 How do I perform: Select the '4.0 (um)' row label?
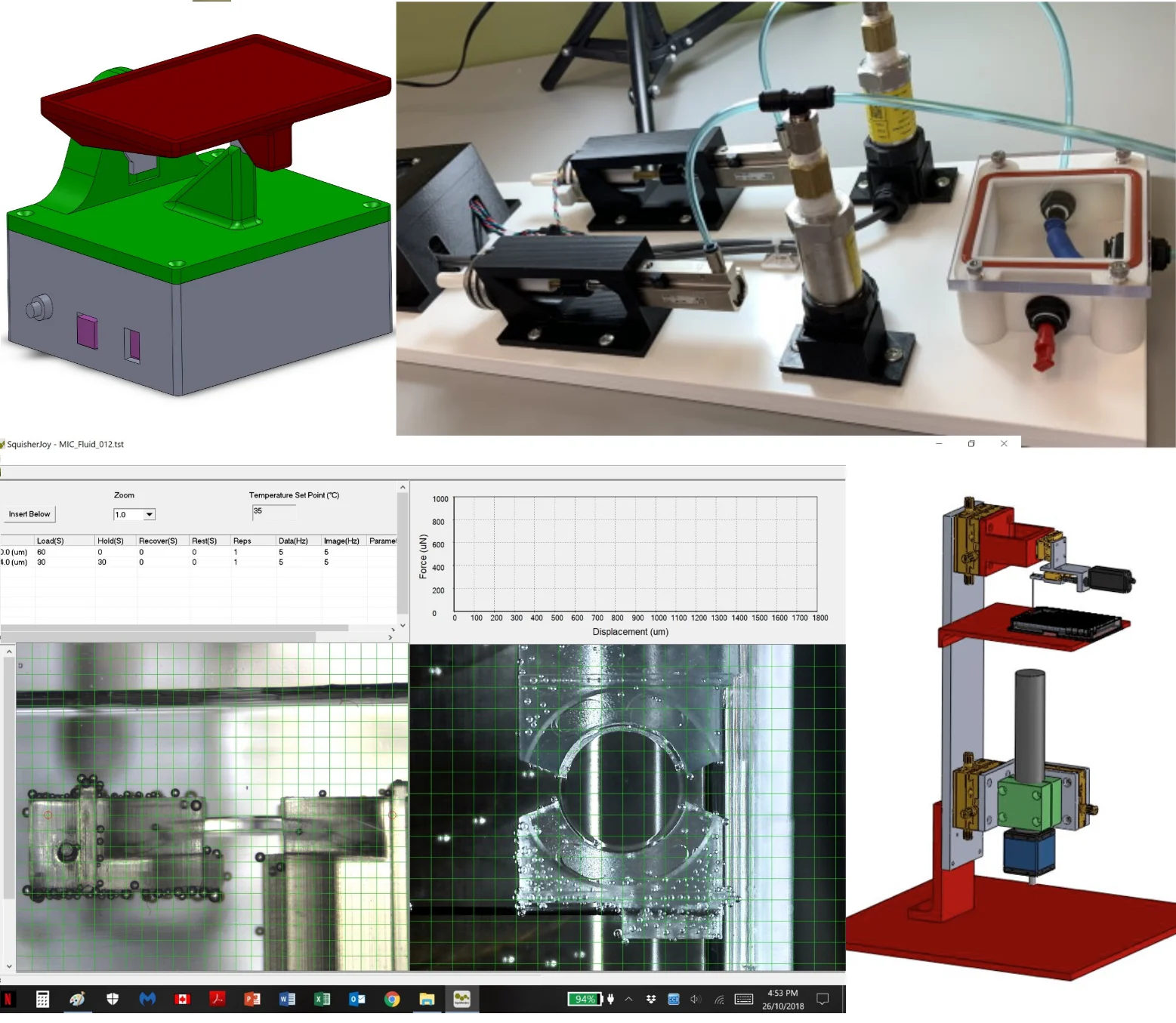[x=14, y=562]
